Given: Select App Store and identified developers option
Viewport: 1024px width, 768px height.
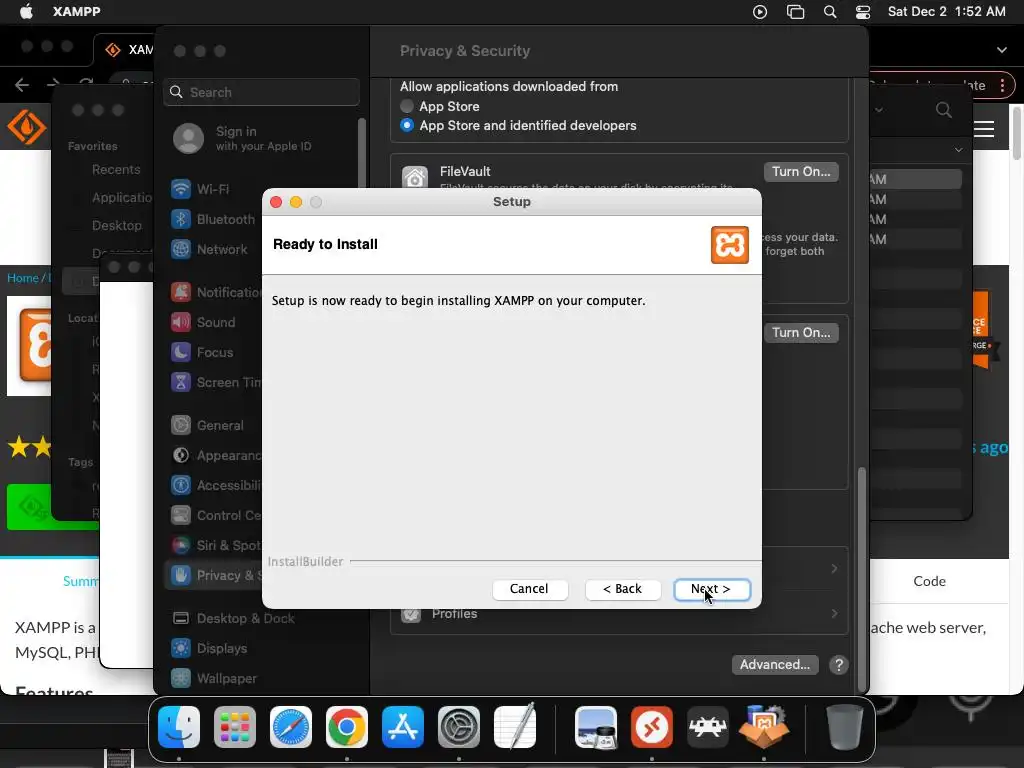Looking at the screenshot, I should point(407,125).
